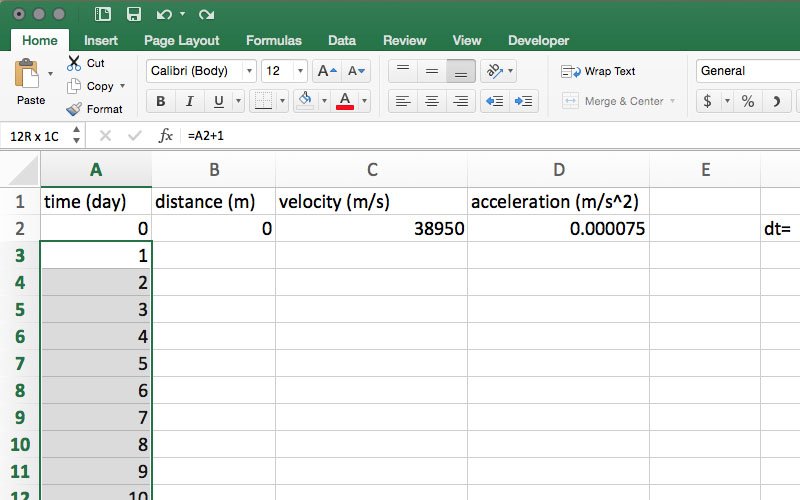Open the General number format dropdown
Screen dimensions: 800x500
click(745, 71)
